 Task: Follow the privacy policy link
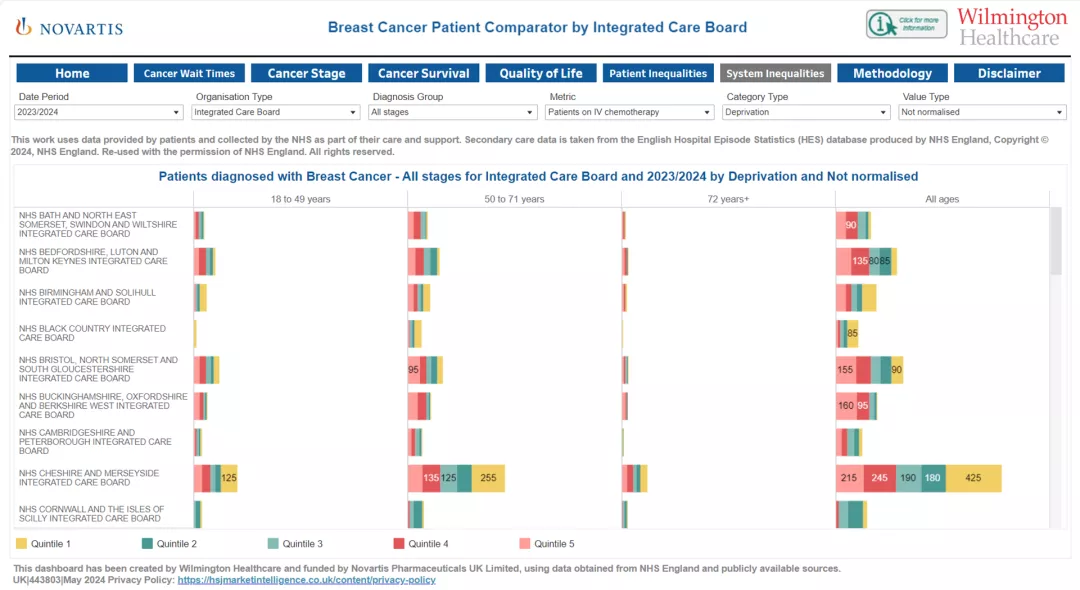tap(306, 580)
